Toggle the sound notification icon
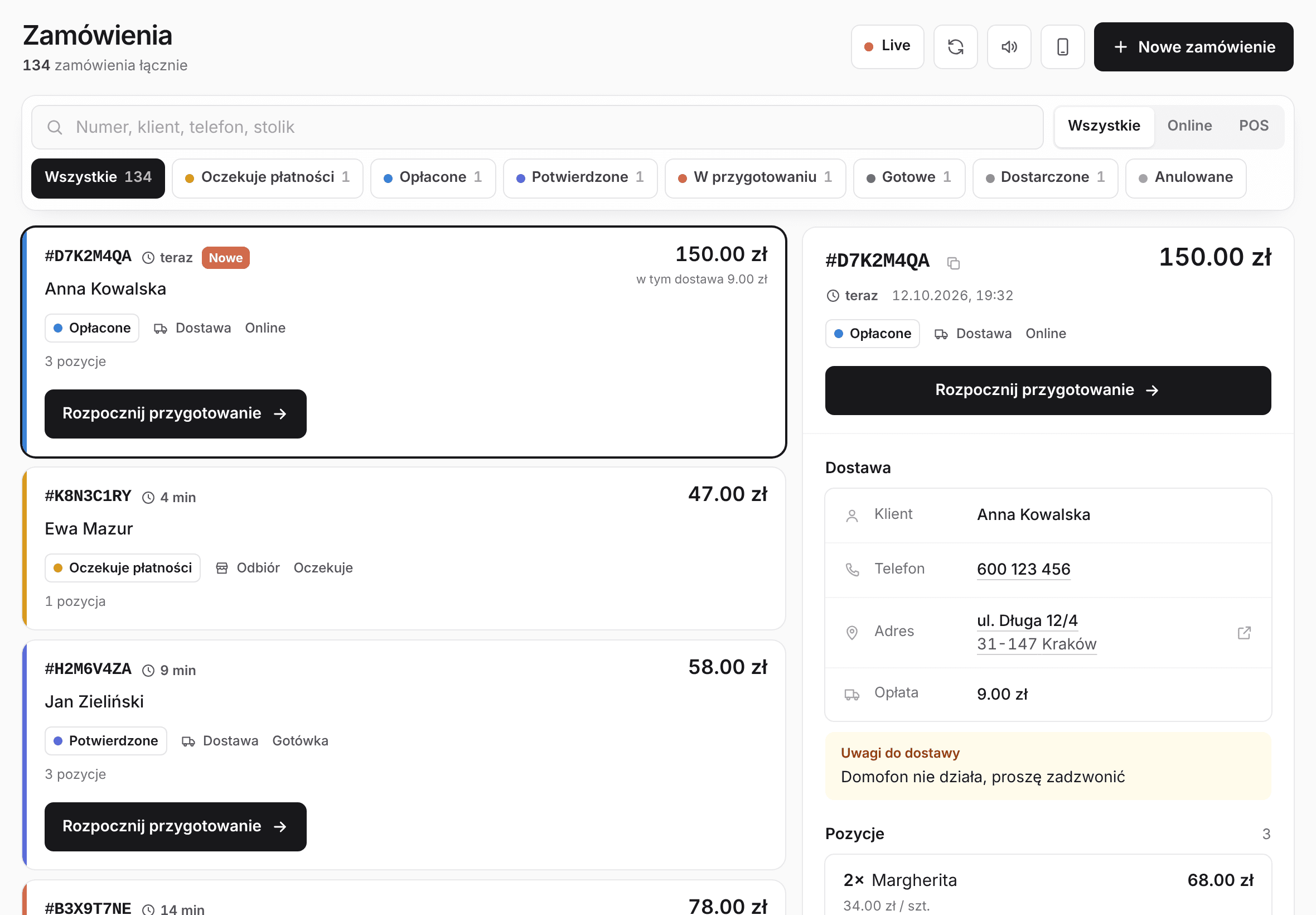The image size is (1316, 915). pyautogui.click(x=1009, y=47)
